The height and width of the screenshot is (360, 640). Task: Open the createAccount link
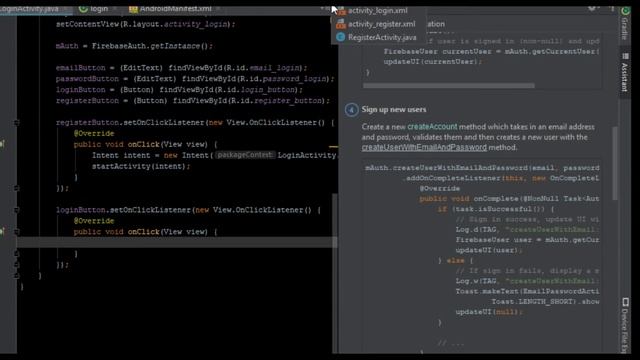click(x=432, y=127)
